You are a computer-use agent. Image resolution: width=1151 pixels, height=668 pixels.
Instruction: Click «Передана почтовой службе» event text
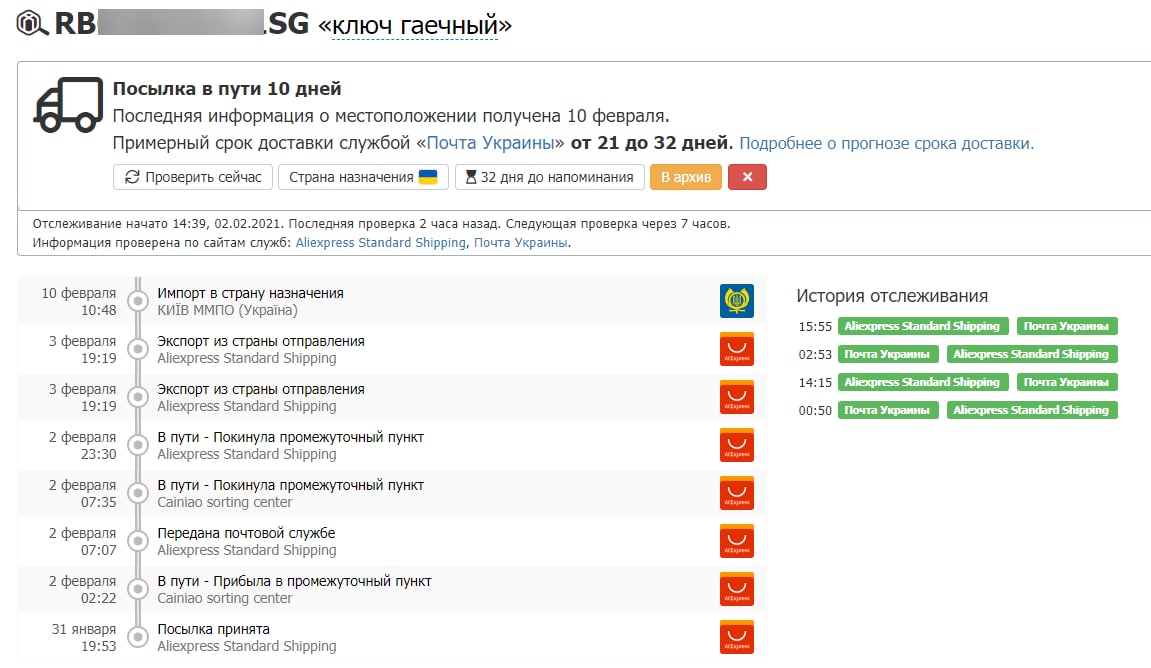[x=246, y=533]
